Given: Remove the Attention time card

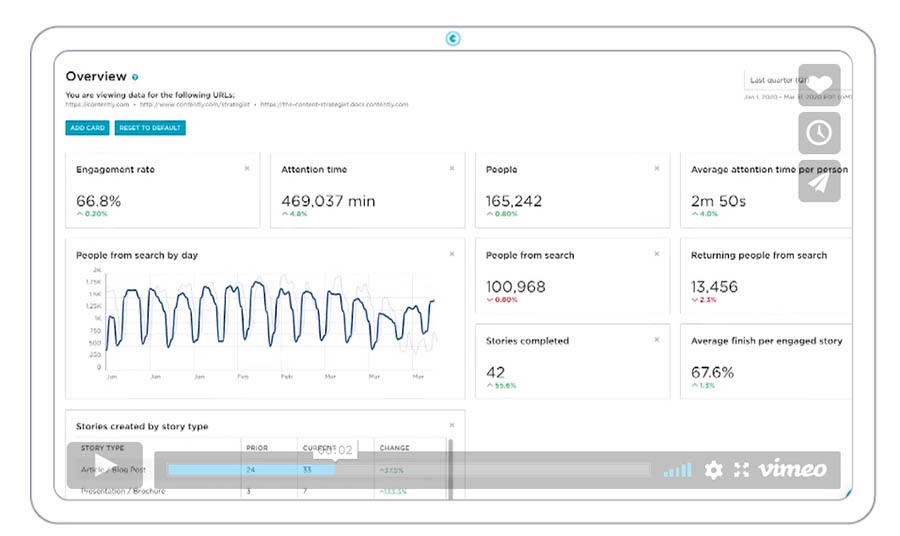Looking at the screenshot, I should pos(452,168).
